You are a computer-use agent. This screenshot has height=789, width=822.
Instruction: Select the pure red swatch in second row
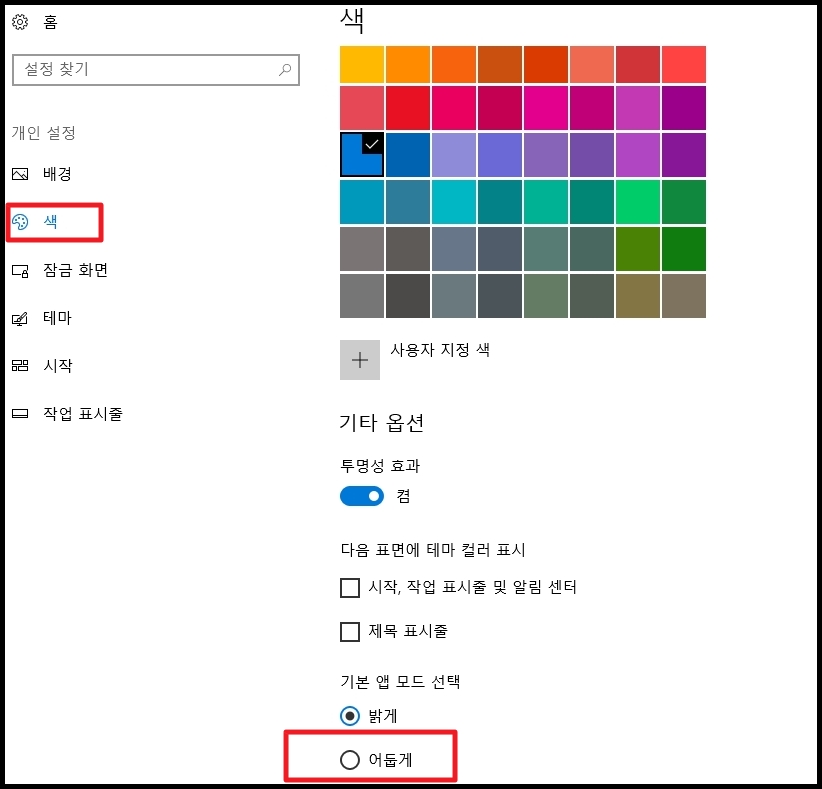(408, 107)
